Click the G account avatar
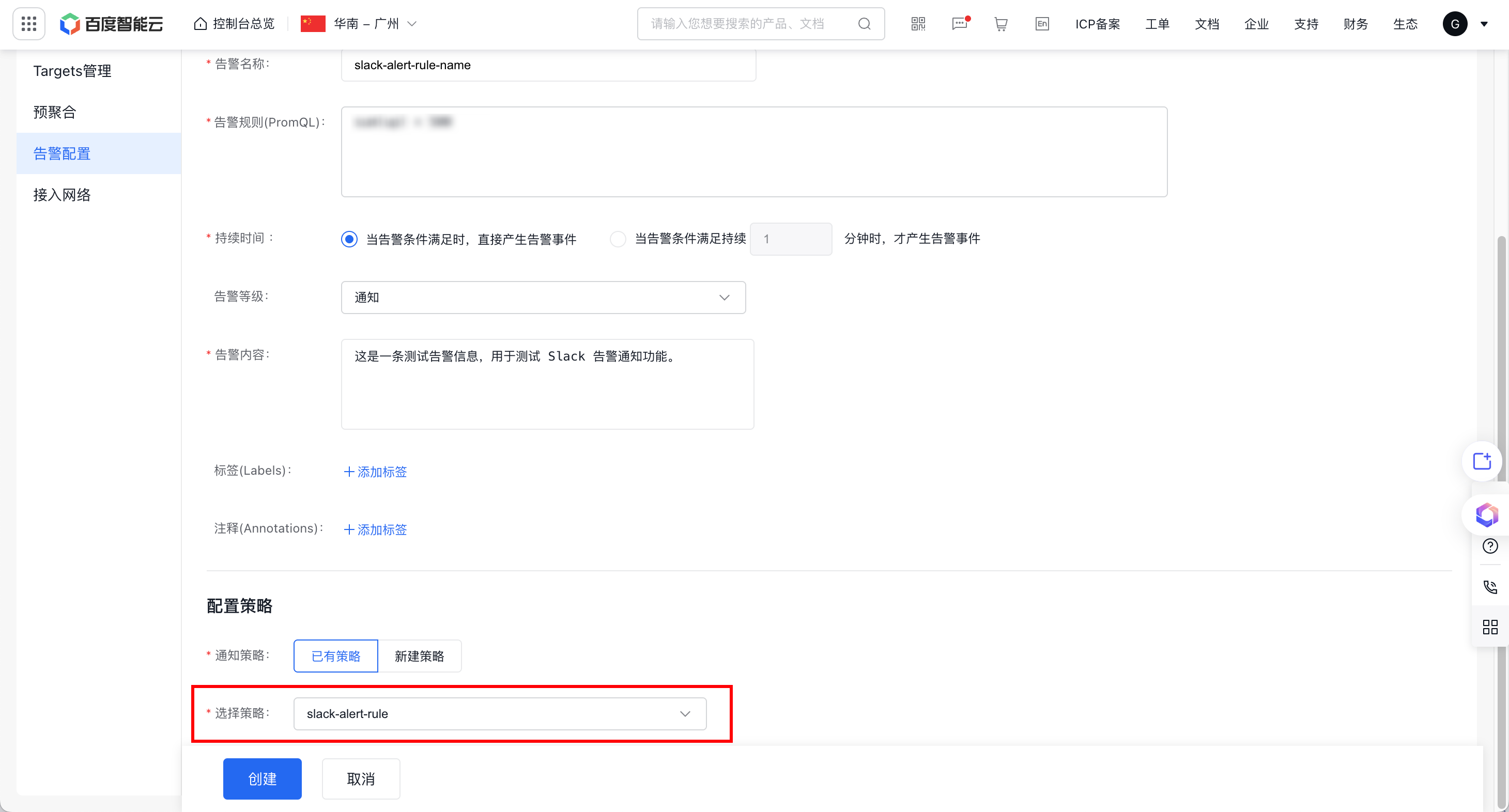Image resolution: width=1509 pixels, height=812 pixels. coord(1455,24)
